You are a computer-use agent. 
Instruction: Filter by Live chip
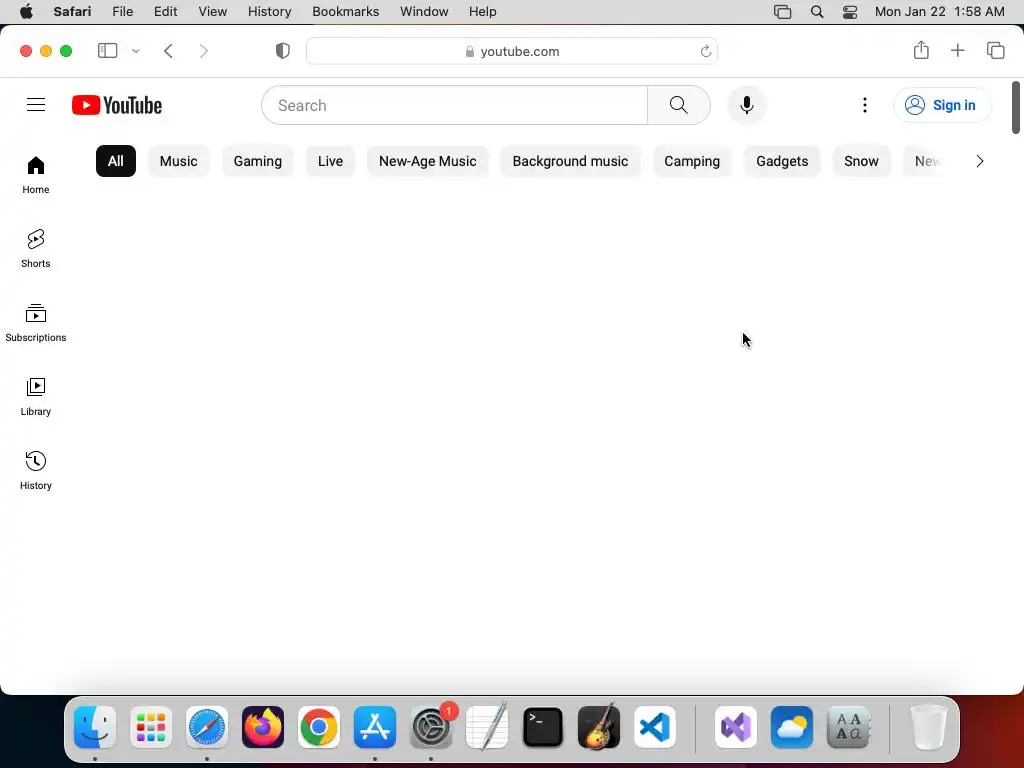[330, 161]
